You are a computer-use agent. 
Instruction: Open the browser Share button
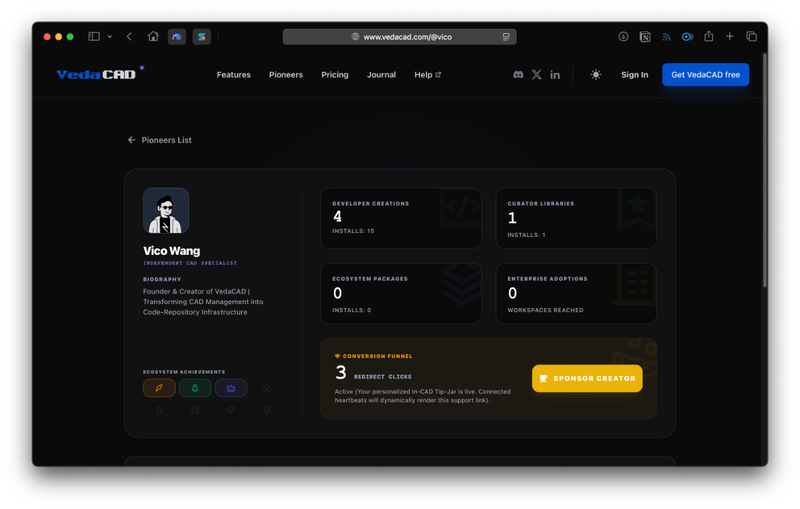coord(708,36)
